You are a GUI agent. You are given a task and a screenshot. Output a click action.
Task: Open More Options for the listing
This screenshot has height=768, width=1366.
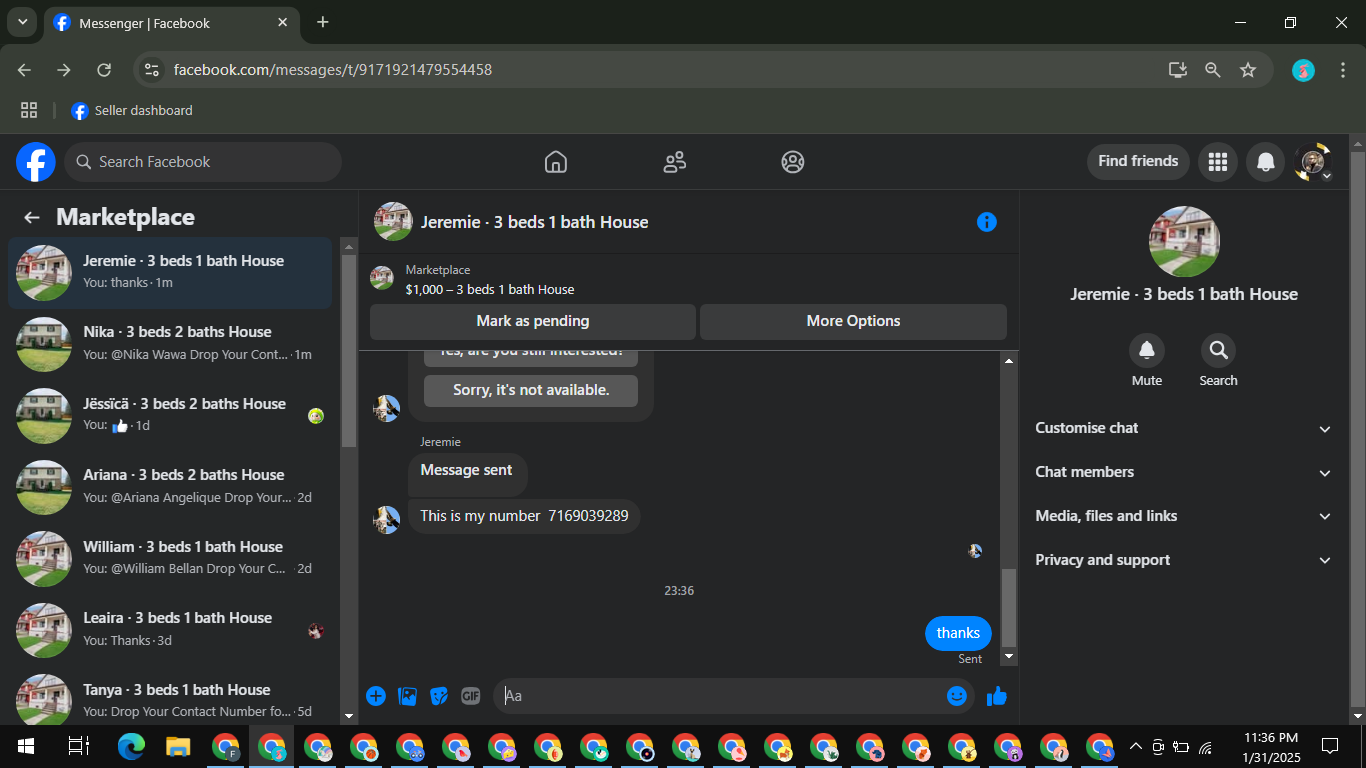coord(853,321)
